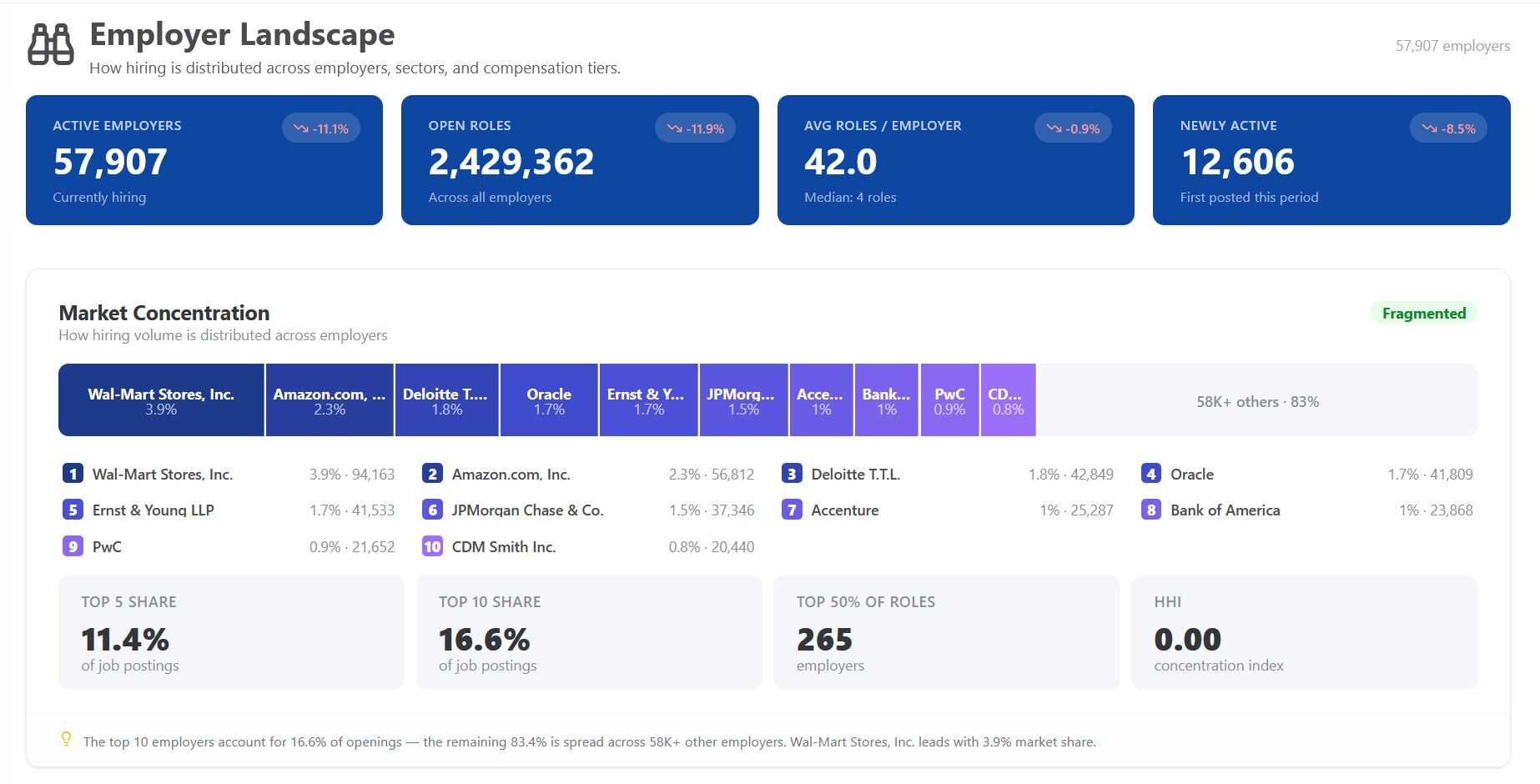Click the Top 5 Share 11.4% tile
Viewport: 1540px width, 784px height.
coord(231,632)
